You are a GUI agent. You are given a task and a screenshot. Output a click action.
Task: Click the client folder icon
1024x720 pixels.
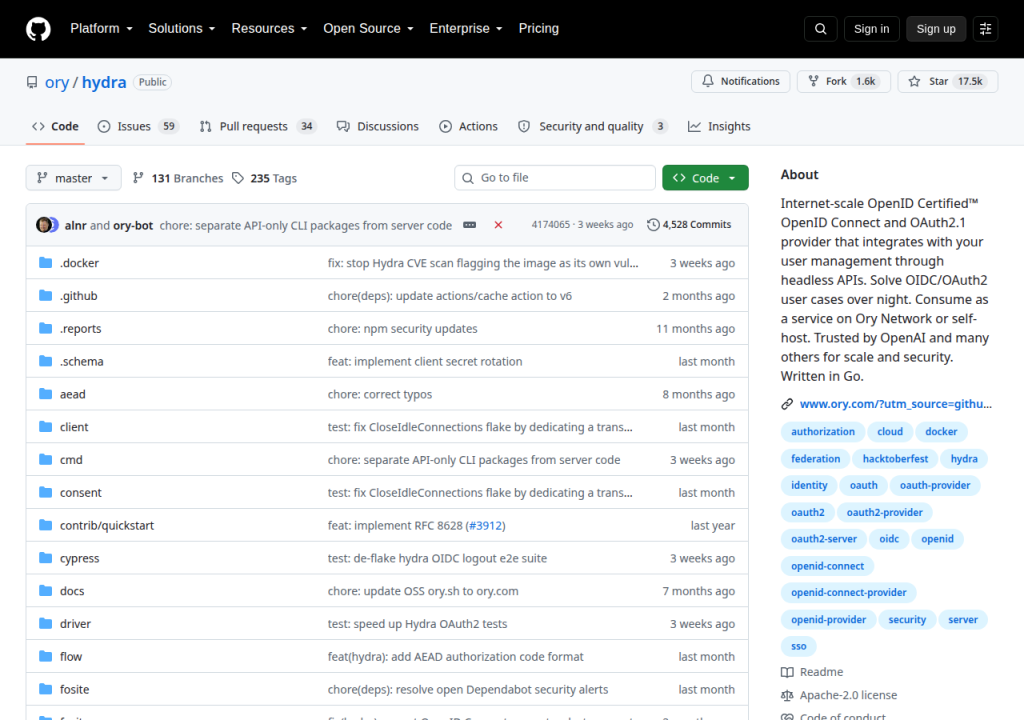pos(45,427)
